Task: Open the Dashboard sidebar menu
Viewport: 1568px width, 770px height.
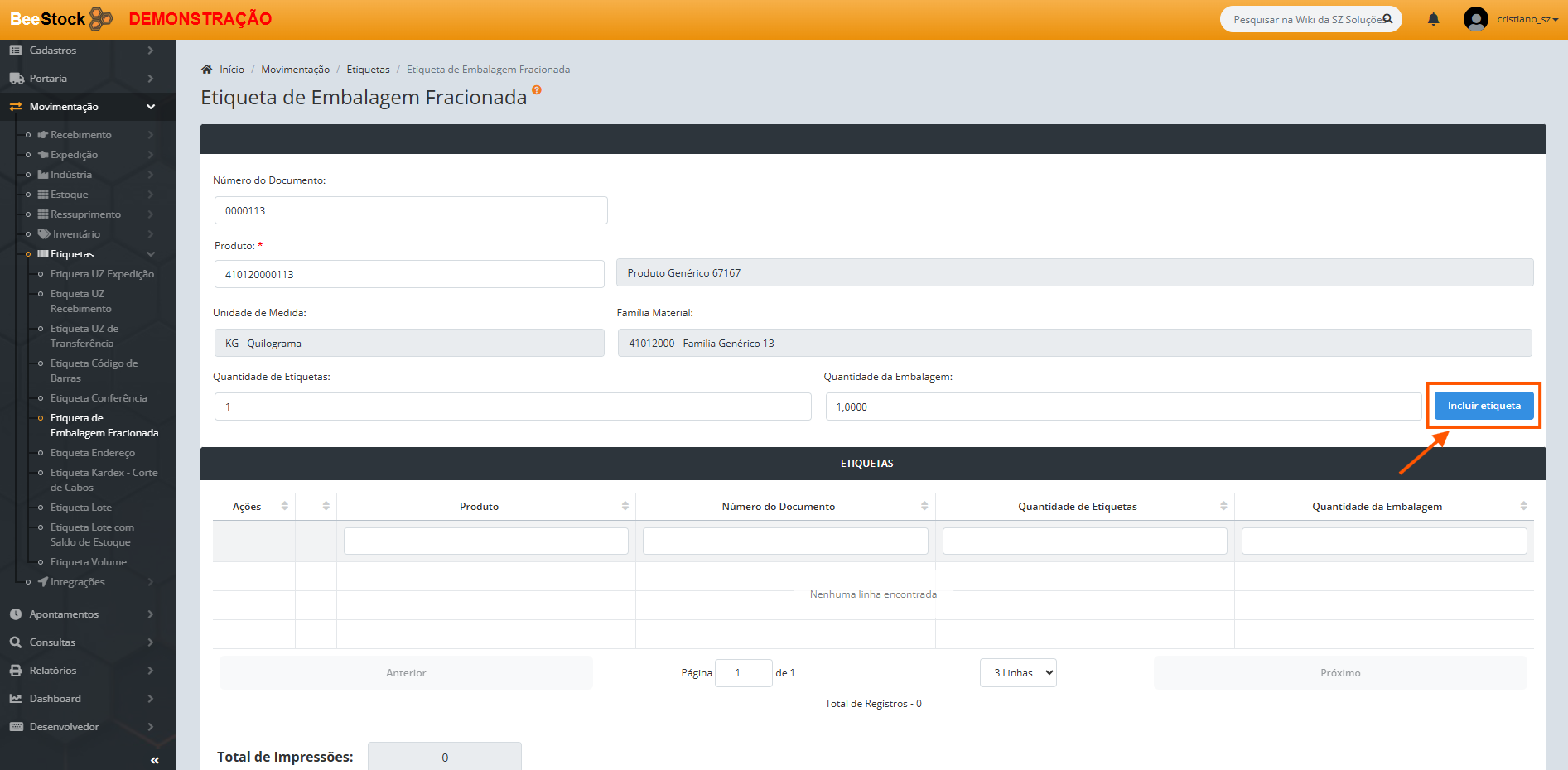Action: (x=55, y=699)
